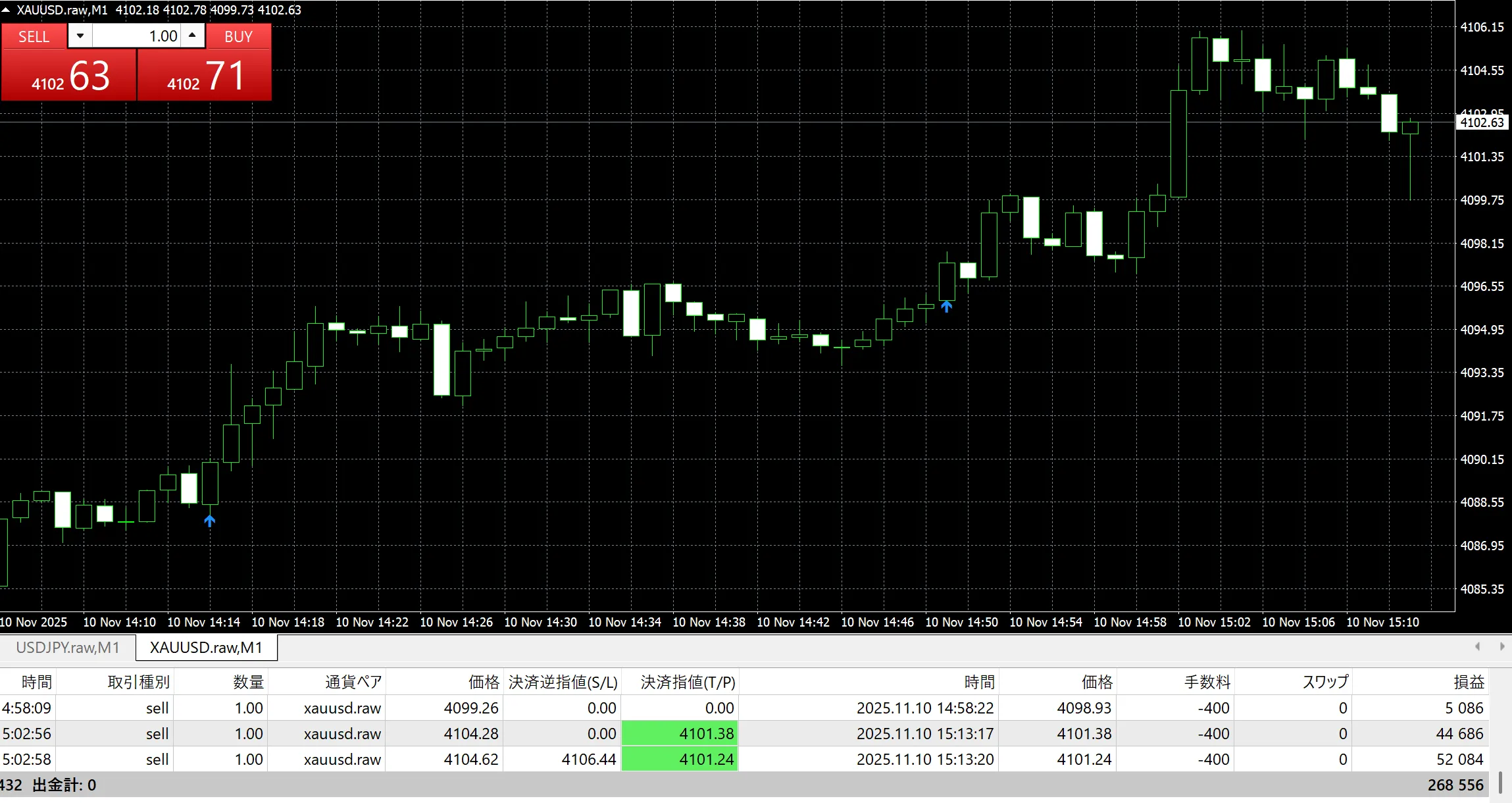The image size is (1512, 803).
Task: Collapse the one-click trading panel triangle
Action: click(x=6, y=10)
